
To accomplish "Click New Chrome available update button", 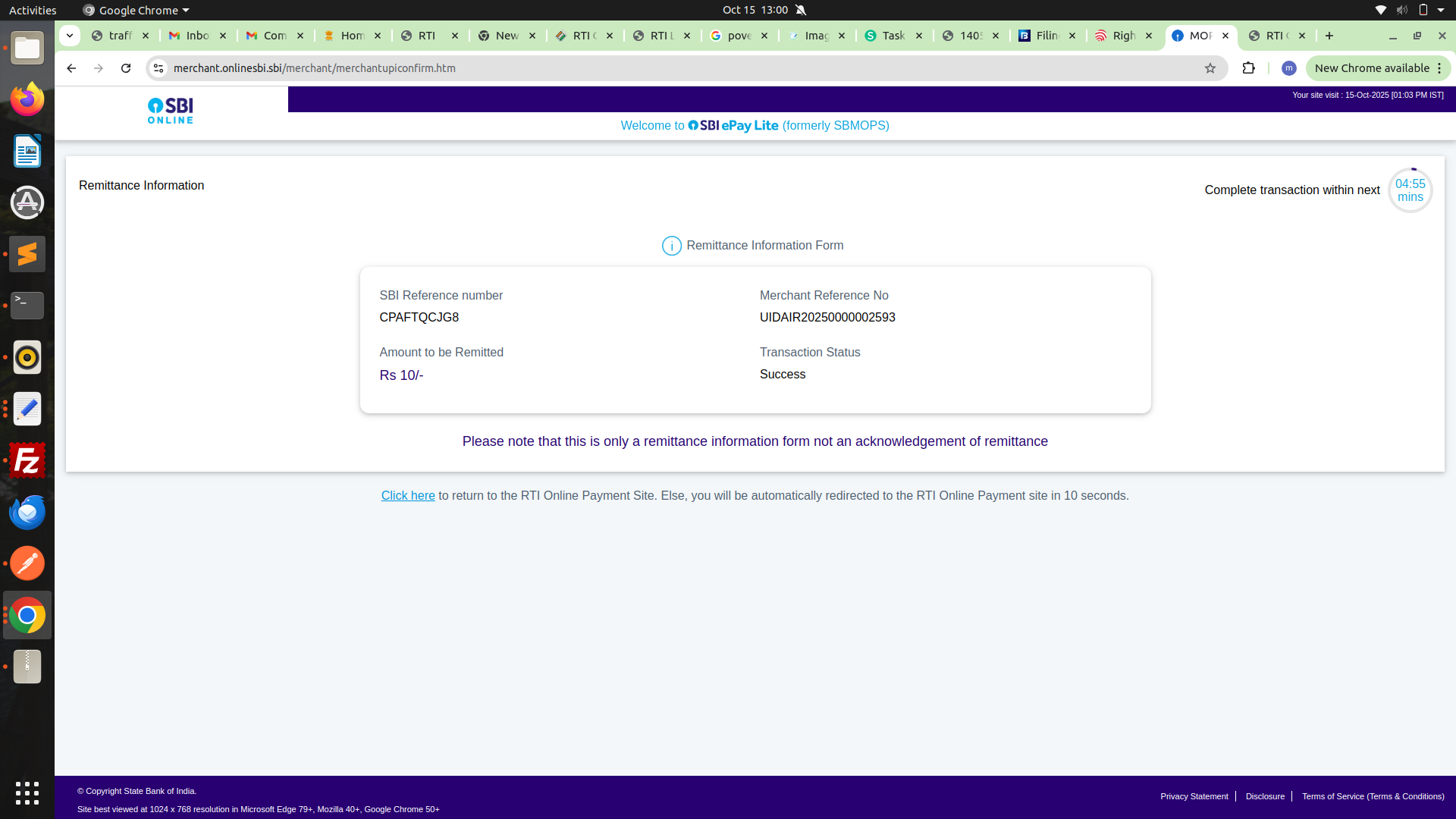I will (1371, 68).
